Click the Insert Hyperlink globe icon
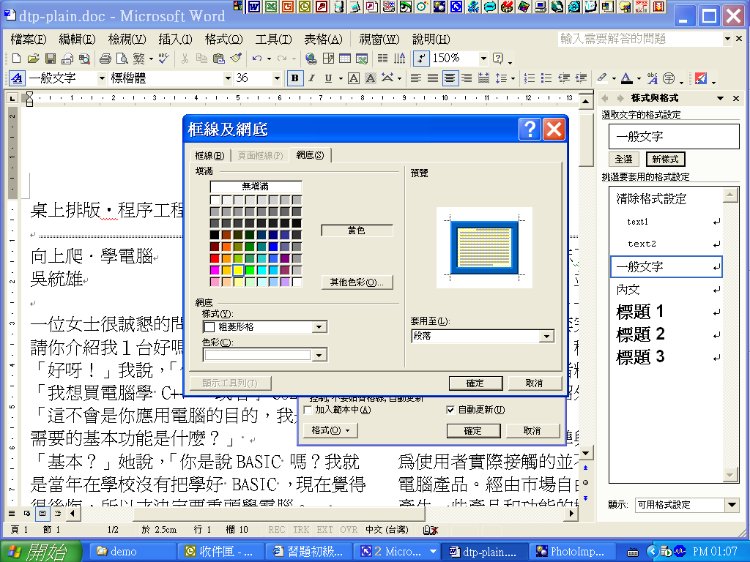Image resolution: width=750 pixels, height=562 pixels. pos(310,58)
